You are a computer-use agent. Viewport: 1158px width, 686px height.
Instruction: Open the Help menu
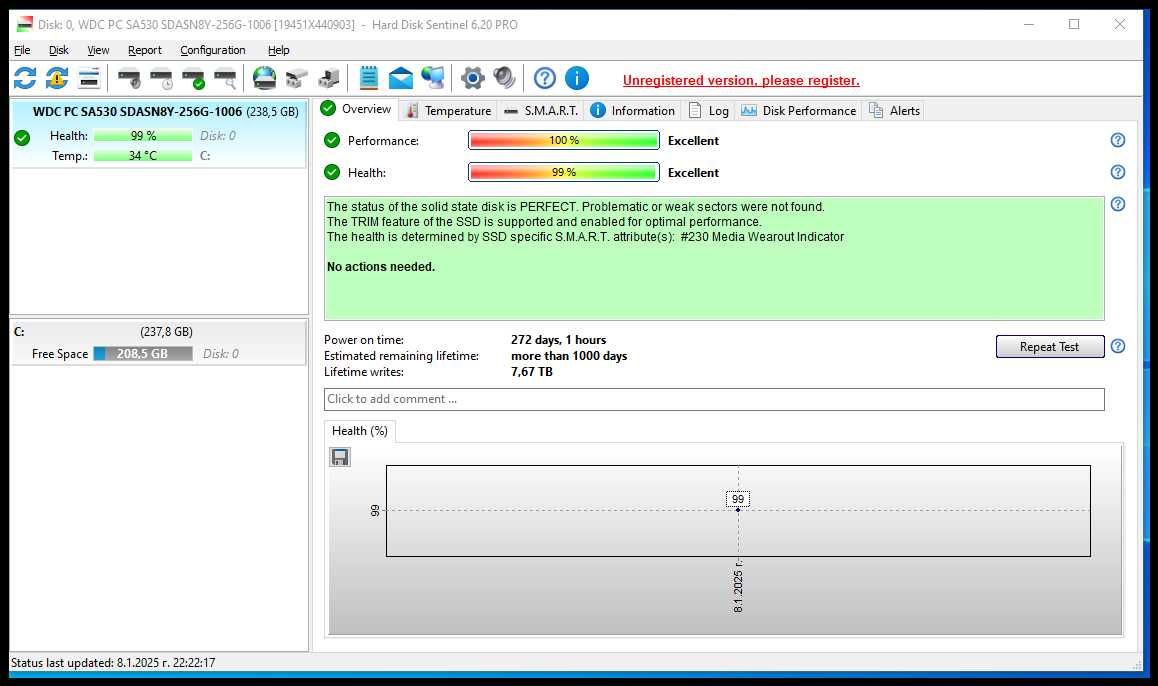click(278, 50)
